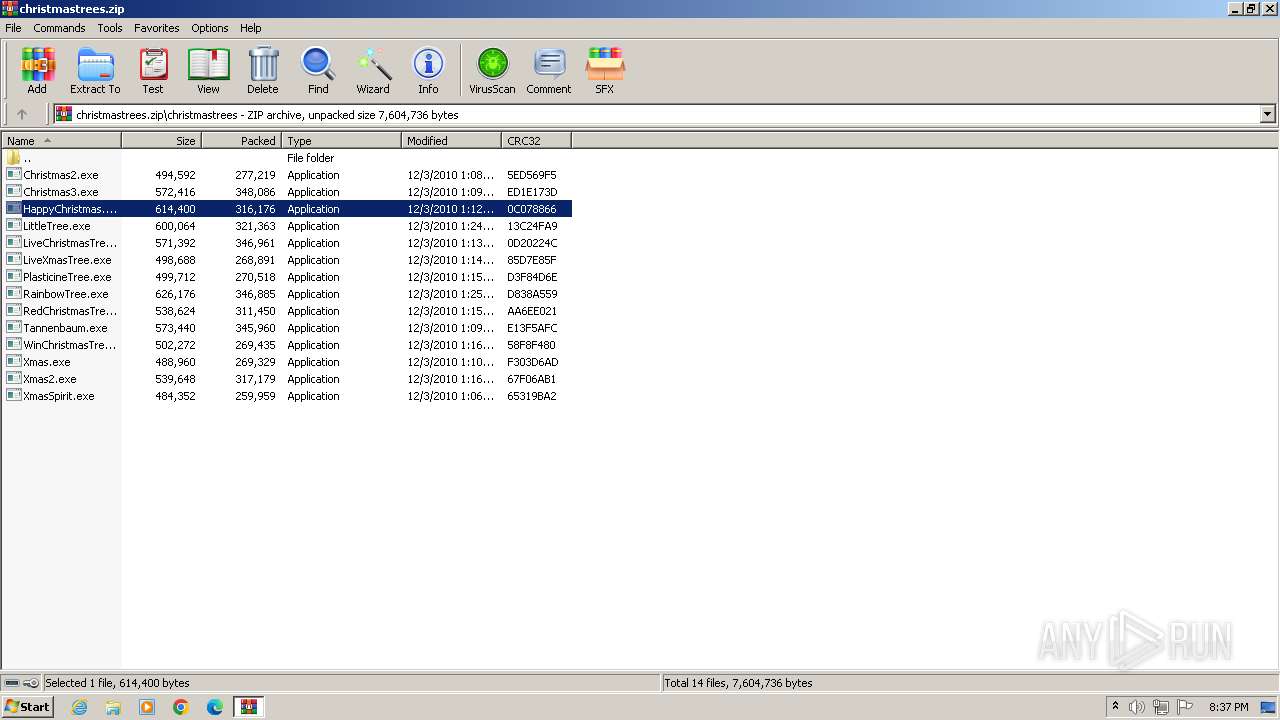Viewport: 1280px width, 720px height.
Task: Select Xmas2.exe
Action: [x=50, y=379]
